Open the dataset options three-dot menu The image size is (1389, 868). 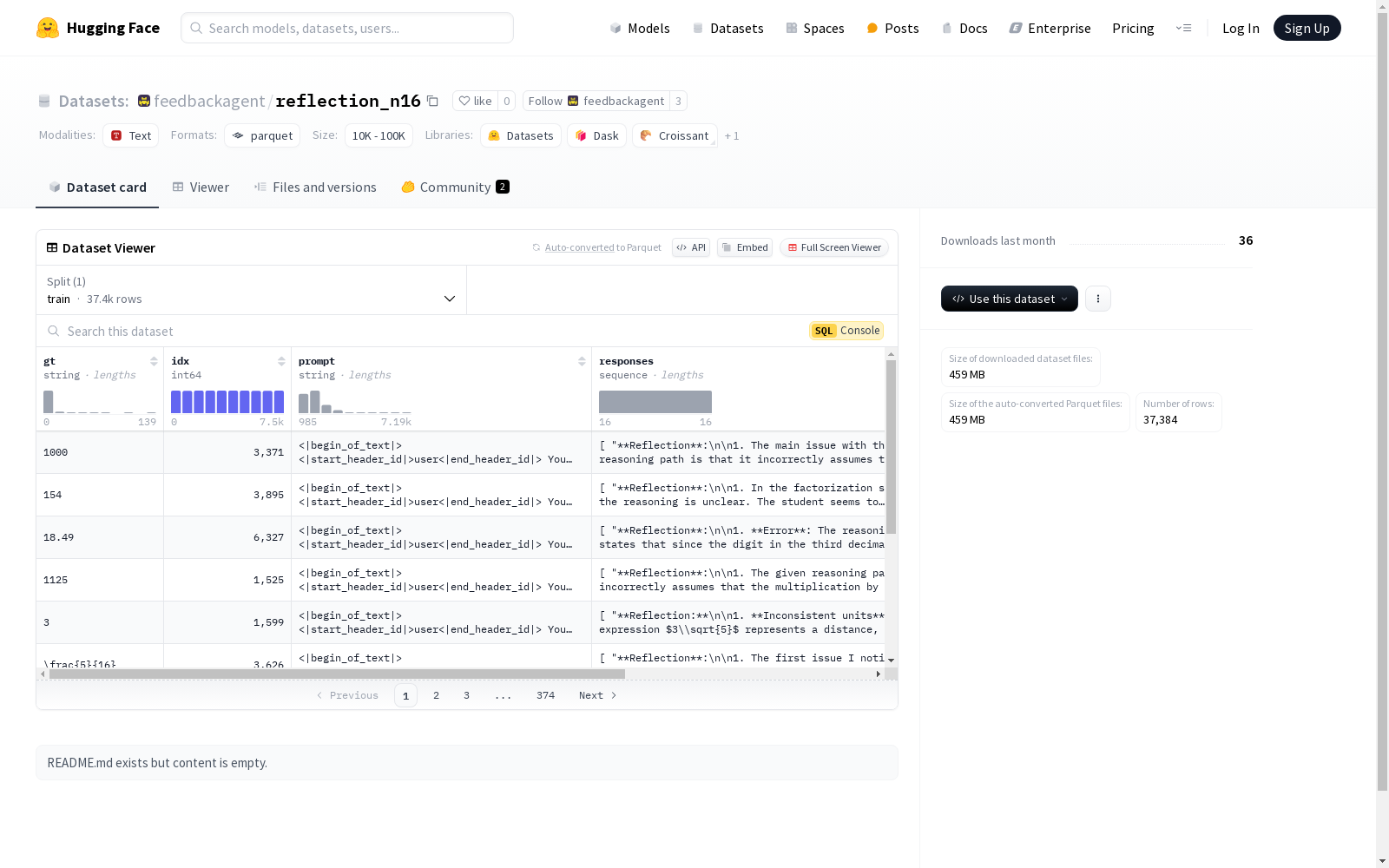click(x=1098, y=299)
